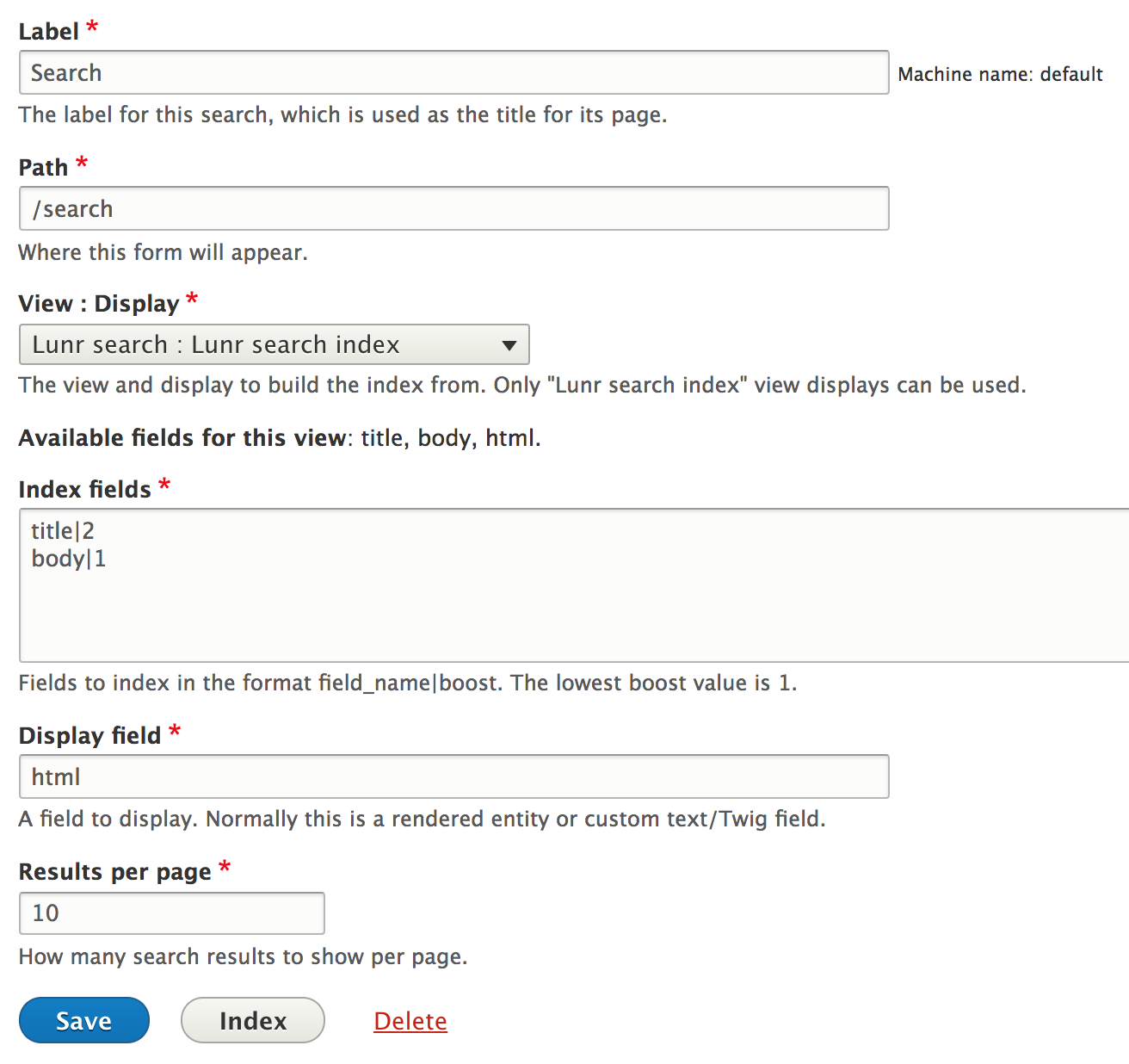Viewport: 1129px width, 1064px height.
Task: Focus the Path field containing /search
Action: [453, 208]
